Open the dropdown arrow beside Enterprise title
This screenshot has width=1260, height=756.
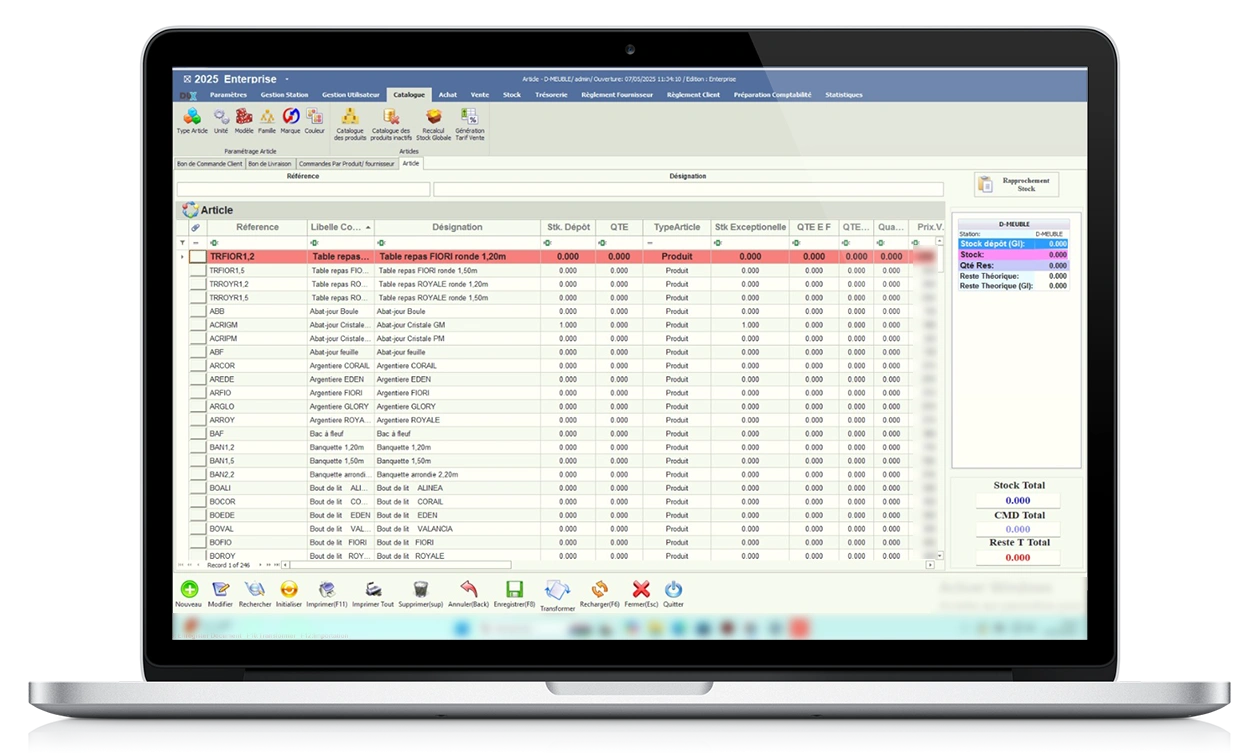coord(287,79)
